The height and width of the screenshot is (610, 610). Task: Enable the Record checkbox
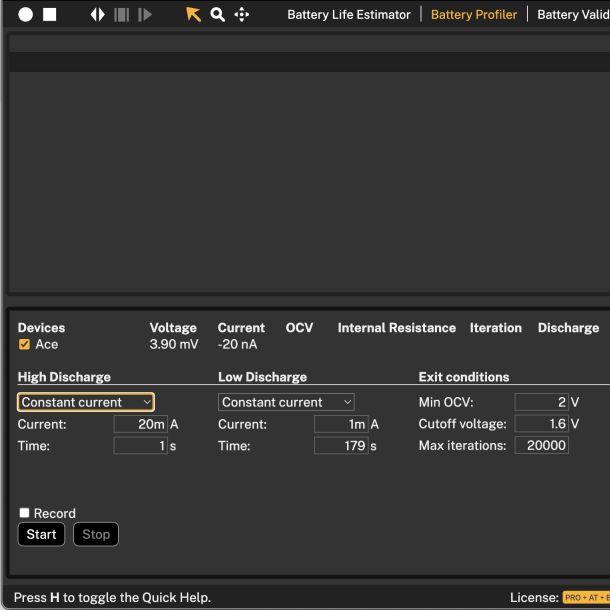(24, 513)
